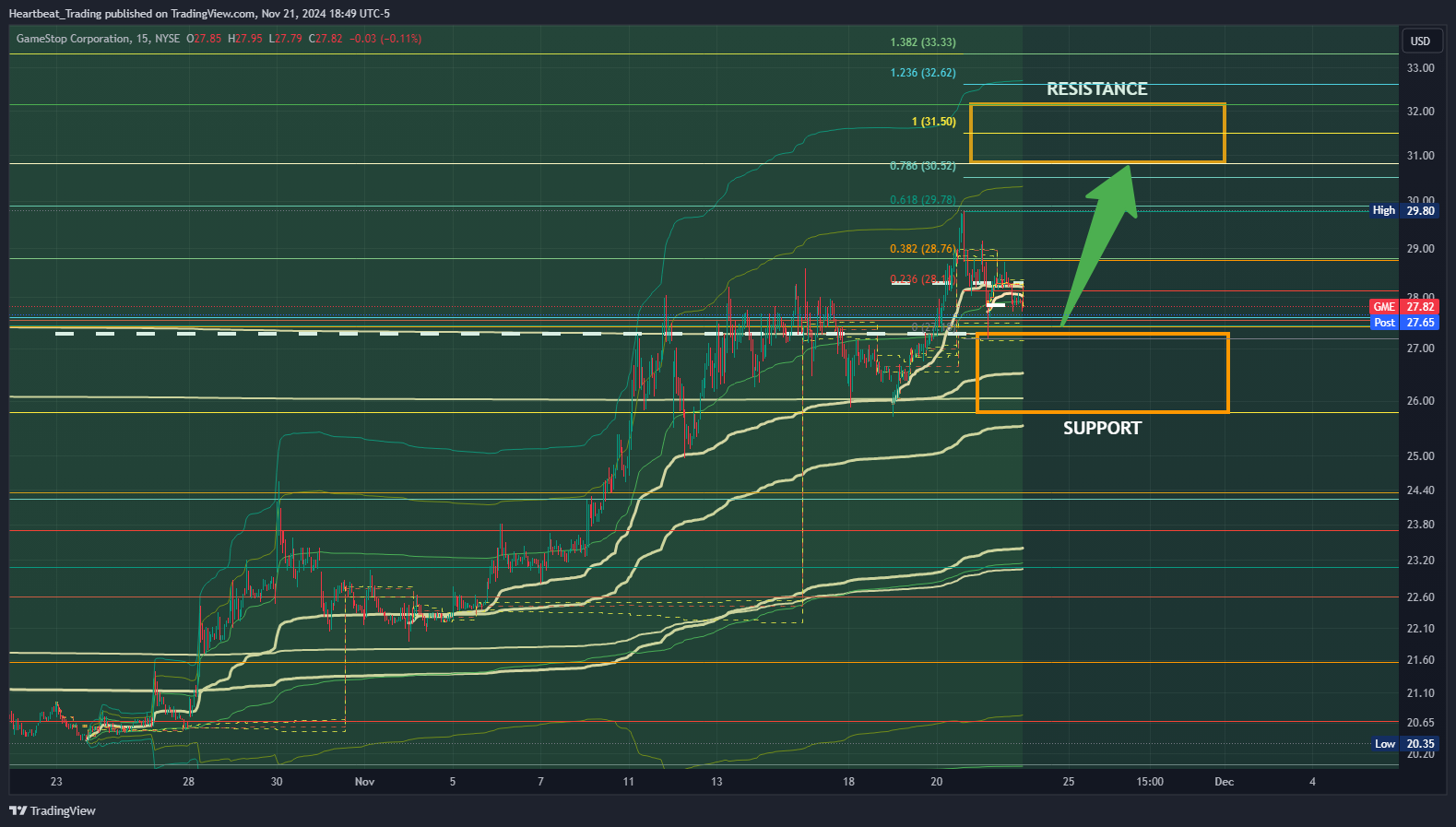Viewport: 1456px width, 827px height.
Task: Click date 30 on the time axis
Action: tap(277, 782)
